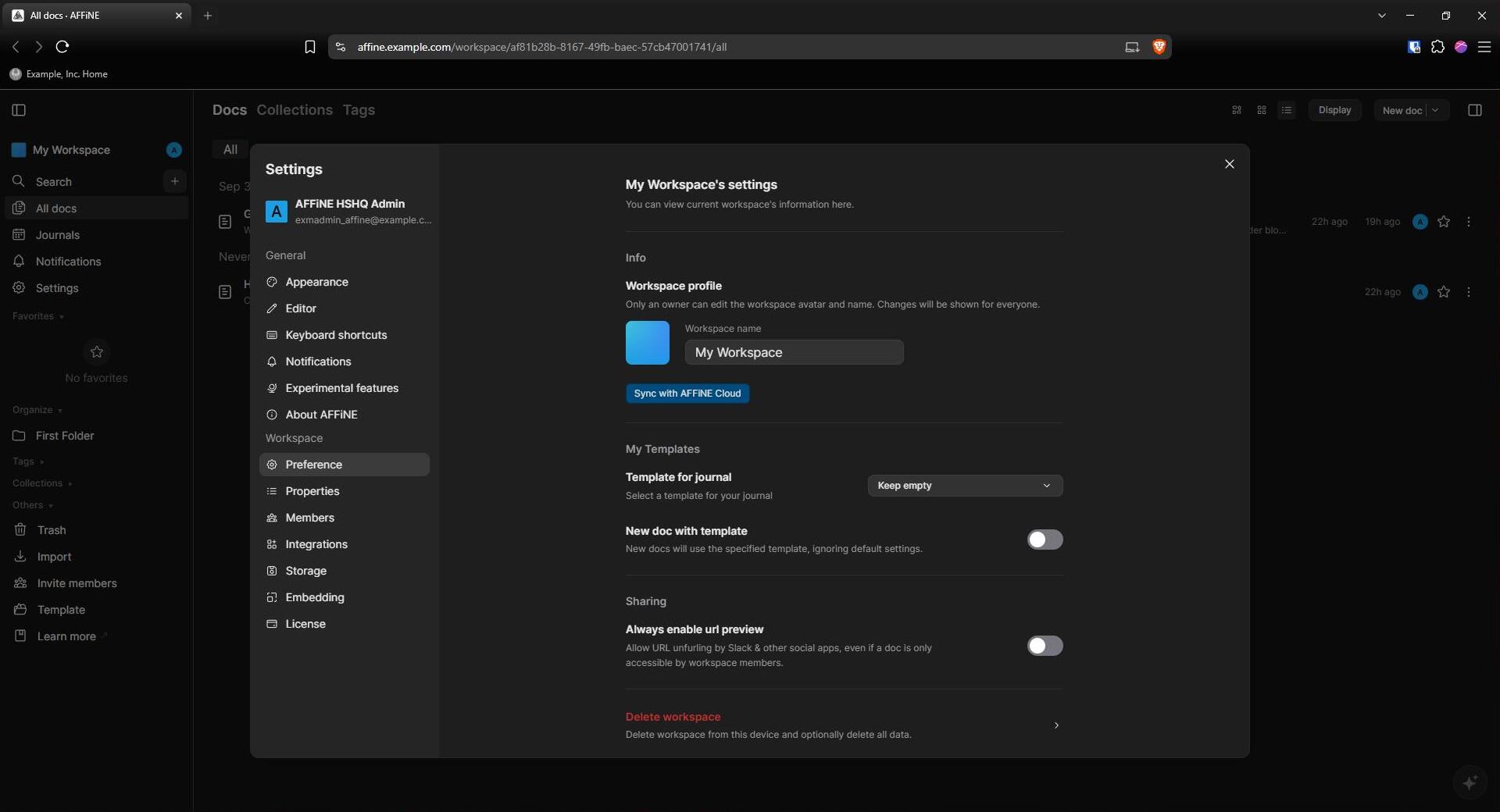
Task: Open more options for the 19h ago doc
Action: (x=1469, y=222)
